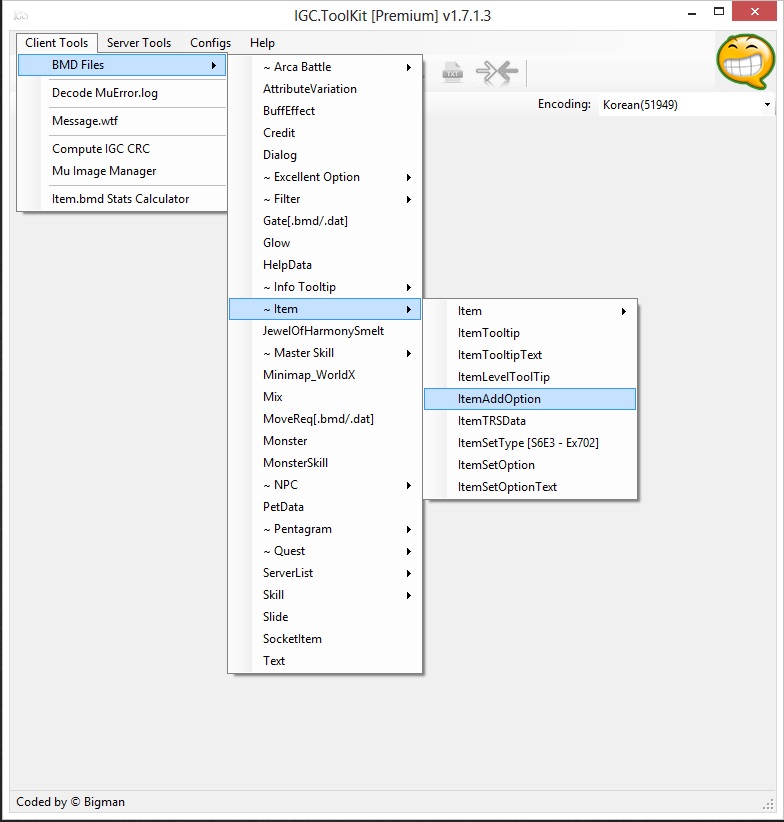Choose Decode MuError.log
784x822 pixels.
pyautogui.click(x=122, y=93)
